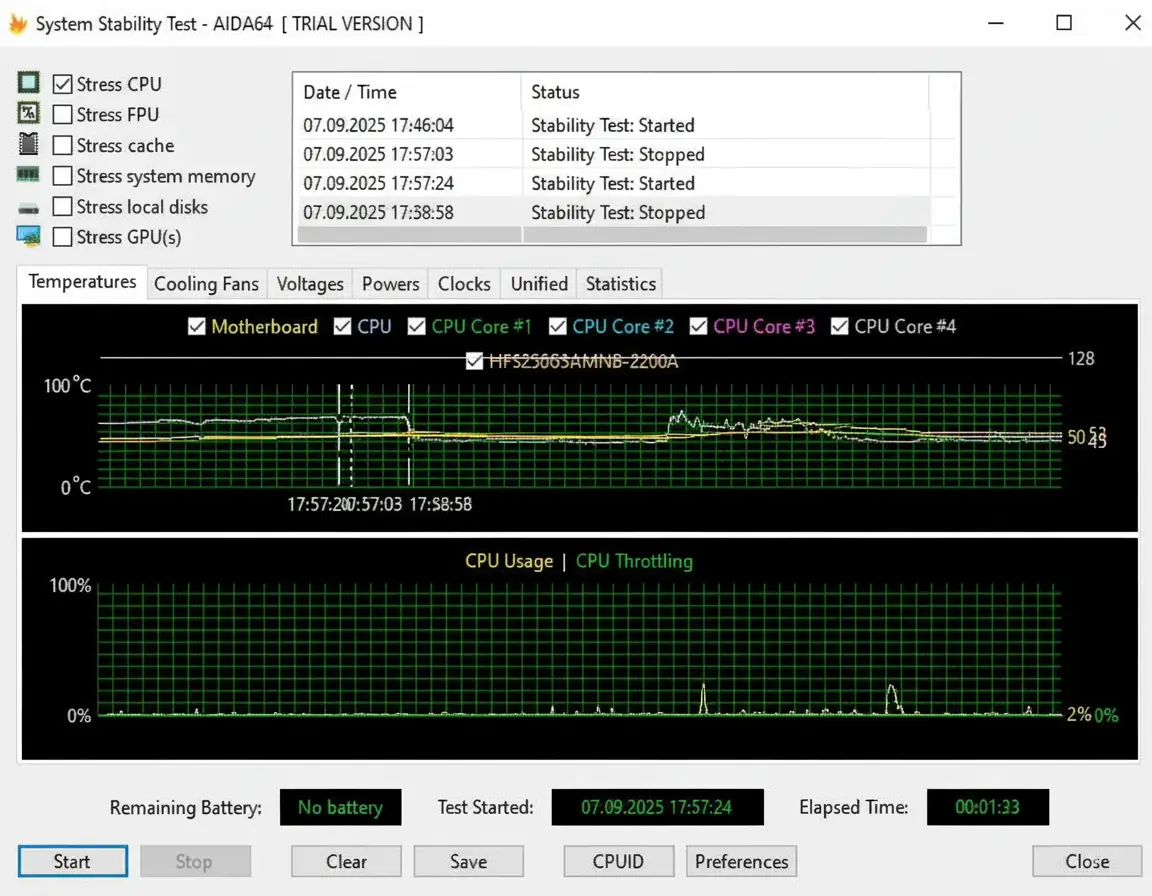Maximize the AIDA64 window
Viewport: 1152px width, 896px height.
[x=1064, y=23]
